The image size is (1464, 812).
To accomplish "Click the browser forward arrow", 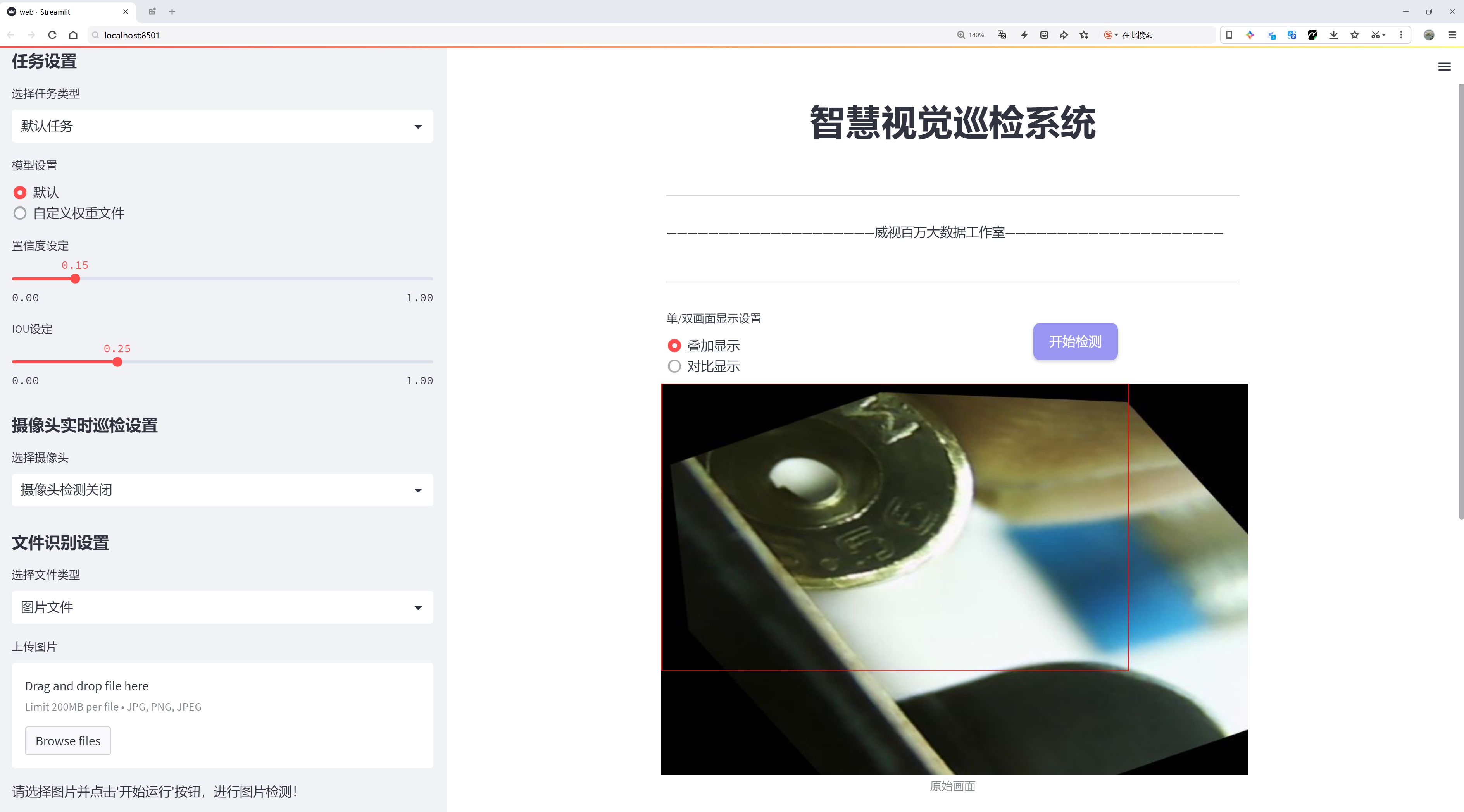I will click(31, 35).
